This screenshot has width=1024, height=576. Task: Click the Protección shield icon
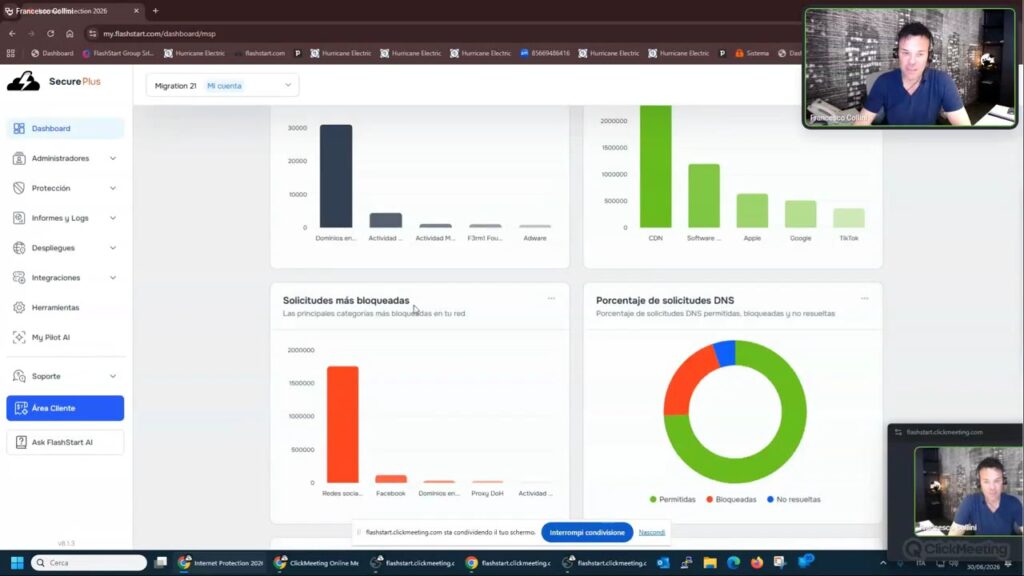(x=19, y=188)
